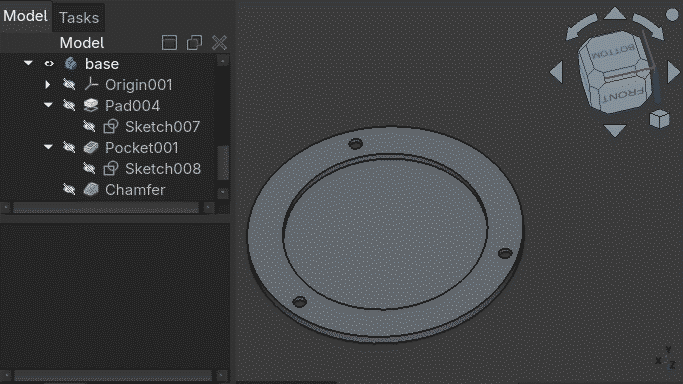Screen dimensions: 683x384
Task: Switch to the Model tab
Action: tap(25, 17)
